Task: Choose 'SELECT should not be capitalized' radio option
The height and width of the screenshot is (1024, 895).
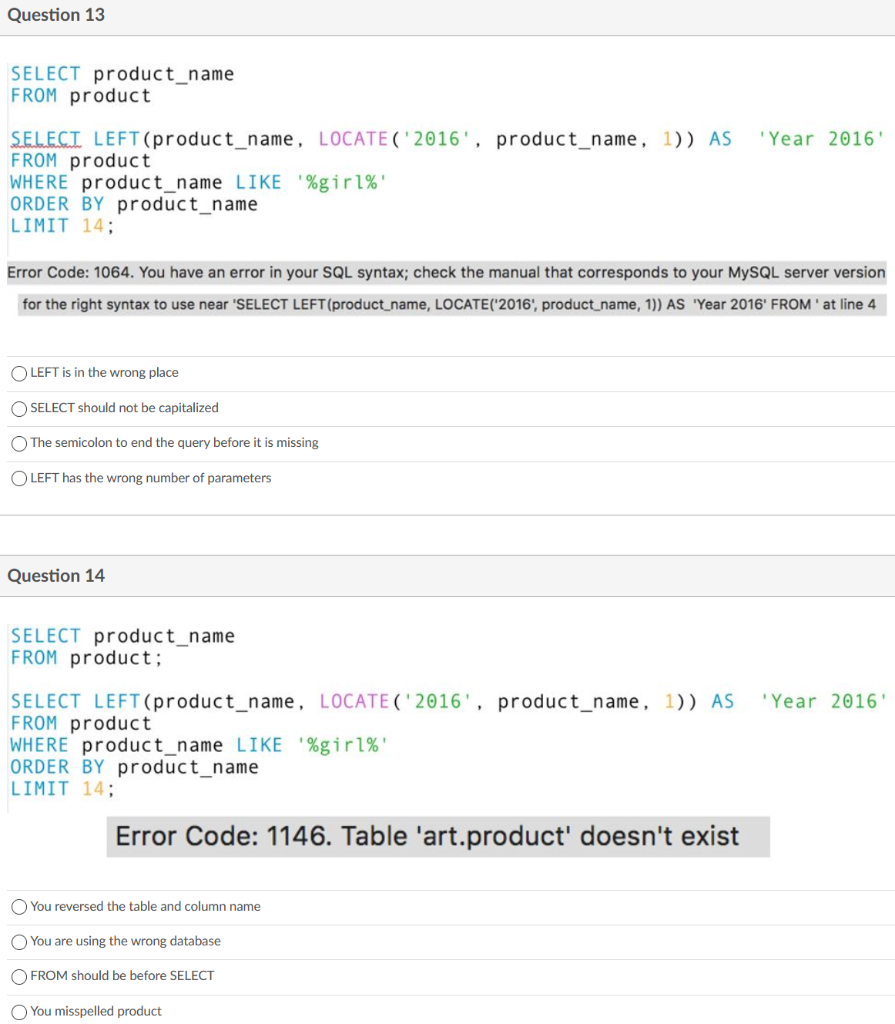Action: coord(19,409)
